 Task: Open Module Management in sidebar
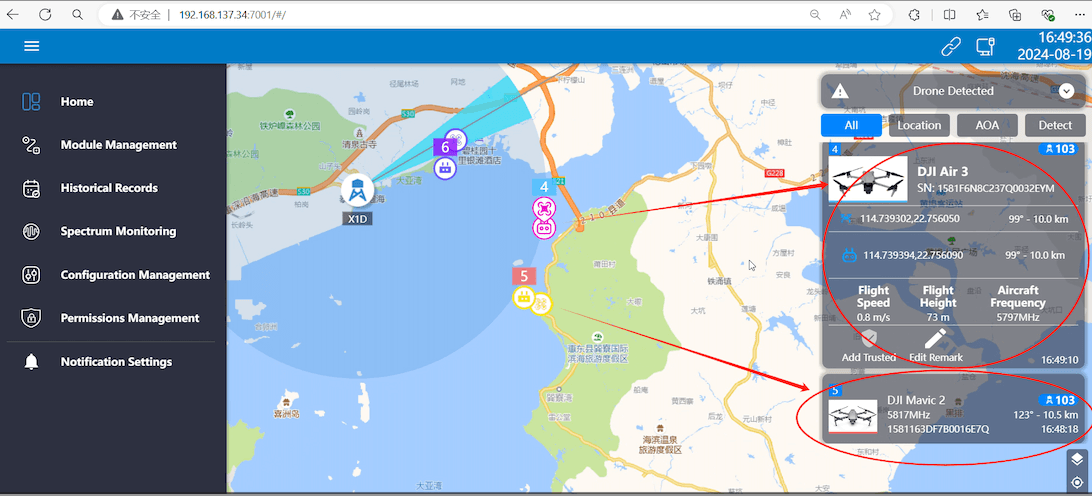pos(118,145)
